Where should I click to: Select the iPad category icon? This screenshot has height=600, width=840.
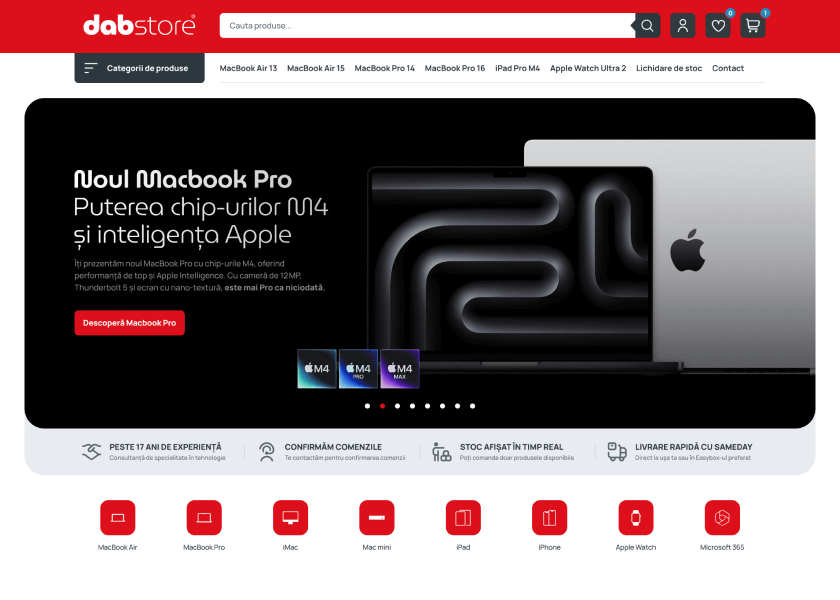coord(463,517)
